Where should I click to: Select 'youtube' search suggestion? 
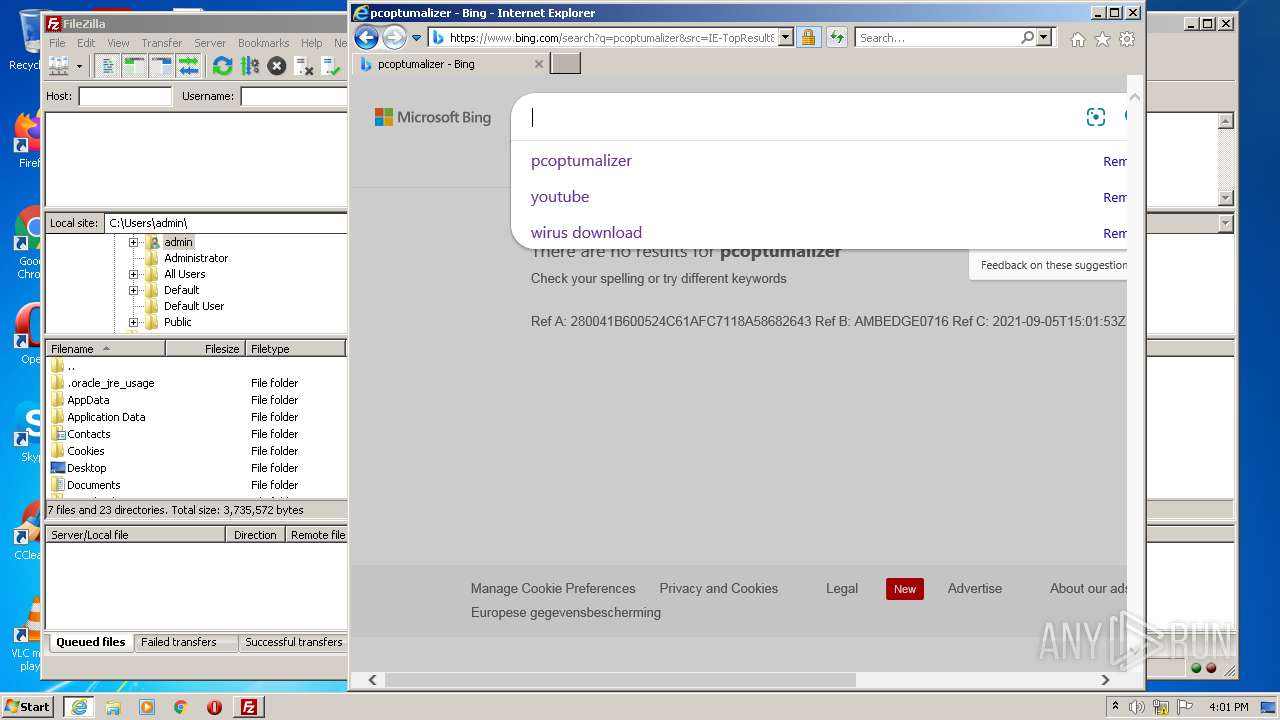point(560,197)
